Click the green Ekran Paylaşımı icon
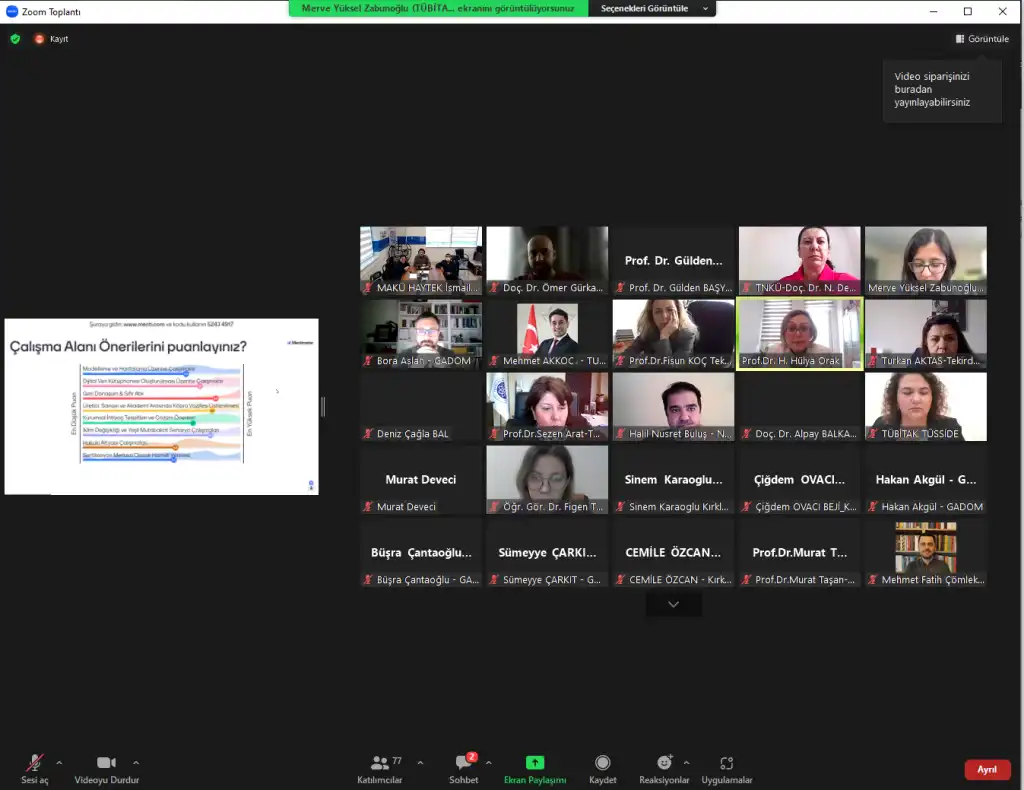 tap(535, 763)
